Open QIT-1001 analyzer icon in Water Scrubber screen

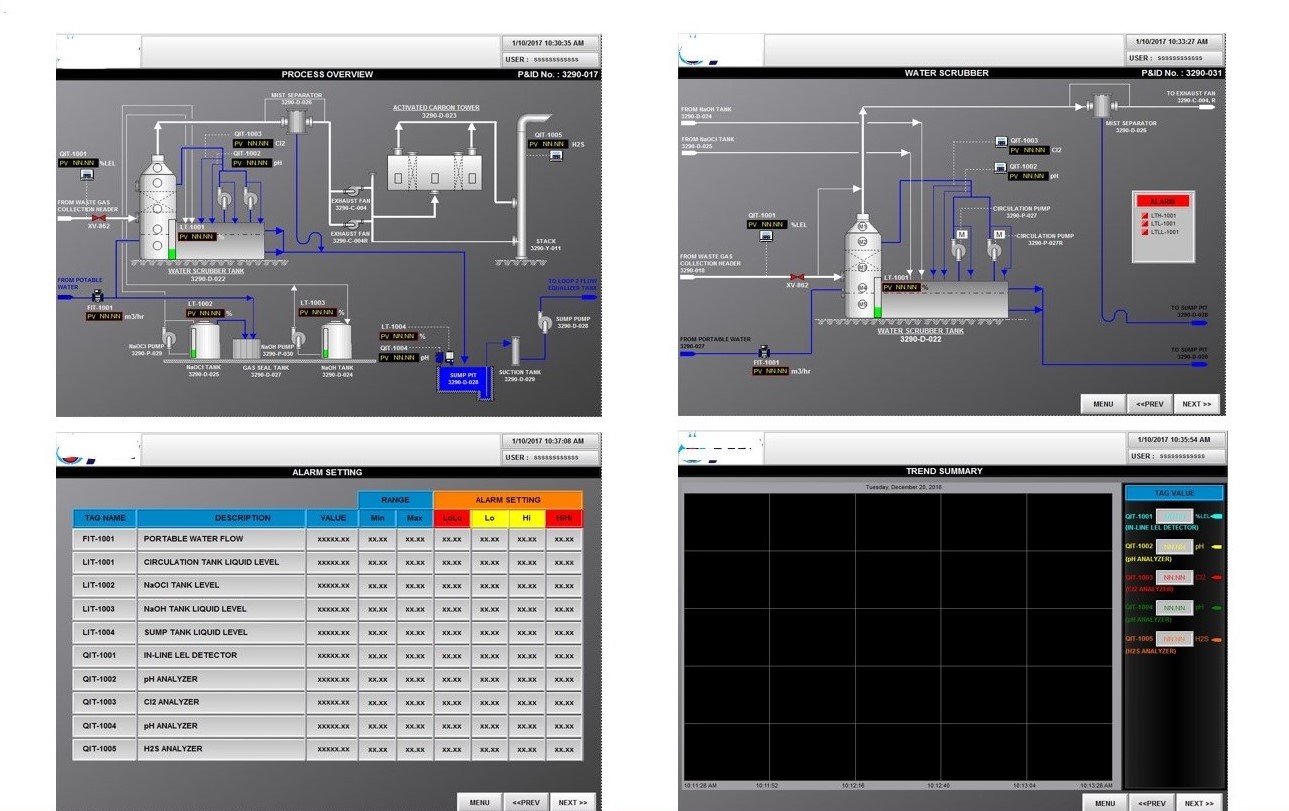(766, 237)
